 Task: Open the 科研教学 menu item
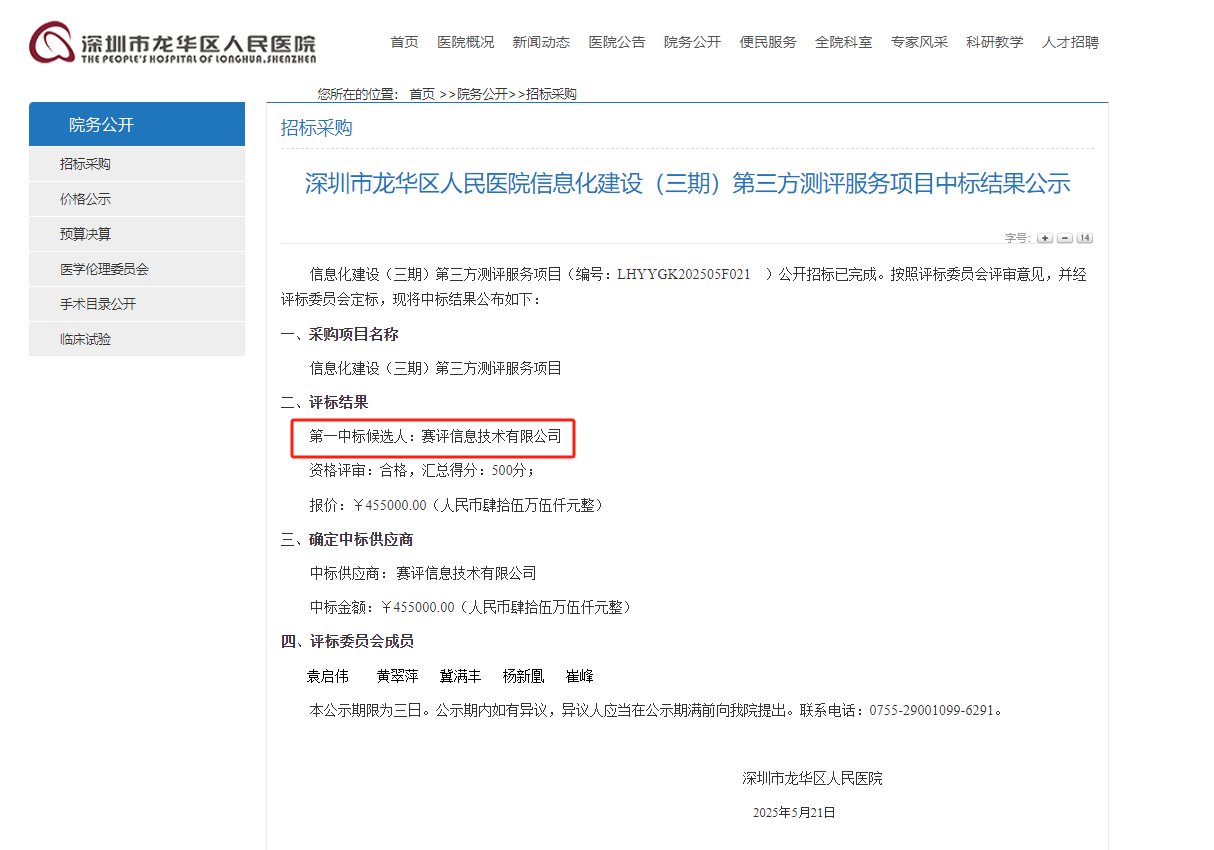(994, 42)
